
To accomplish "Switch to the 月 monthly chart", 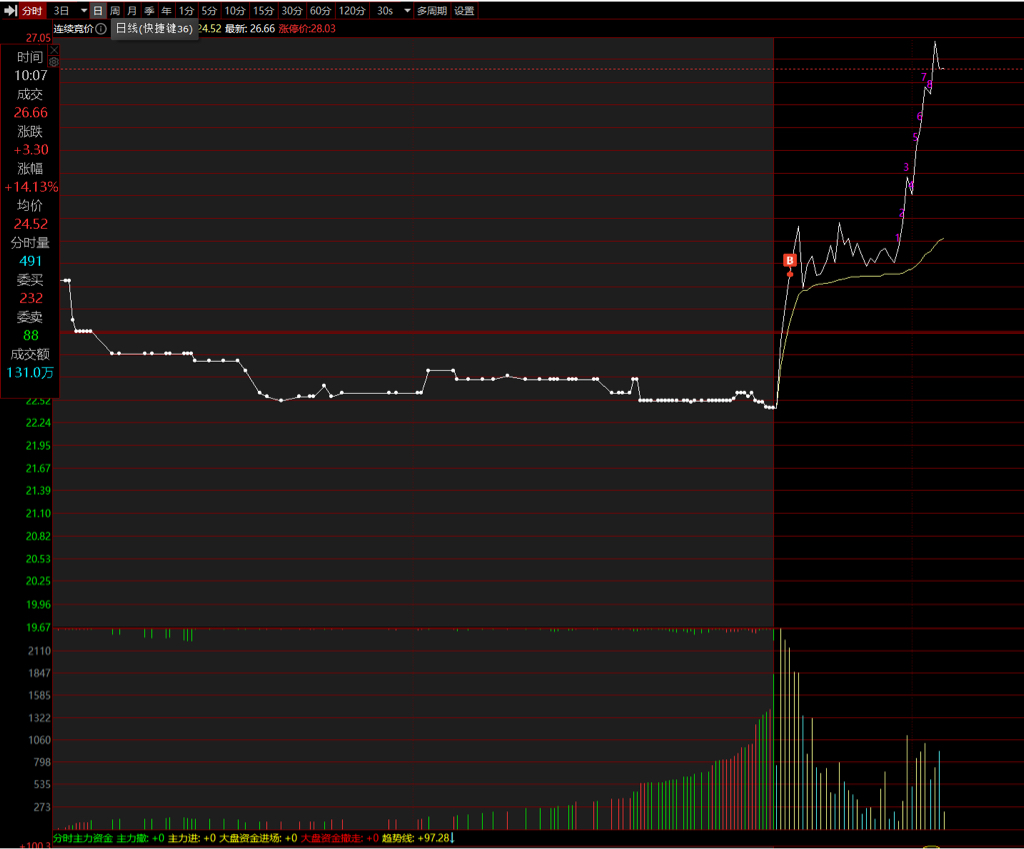I will (132, 10).
